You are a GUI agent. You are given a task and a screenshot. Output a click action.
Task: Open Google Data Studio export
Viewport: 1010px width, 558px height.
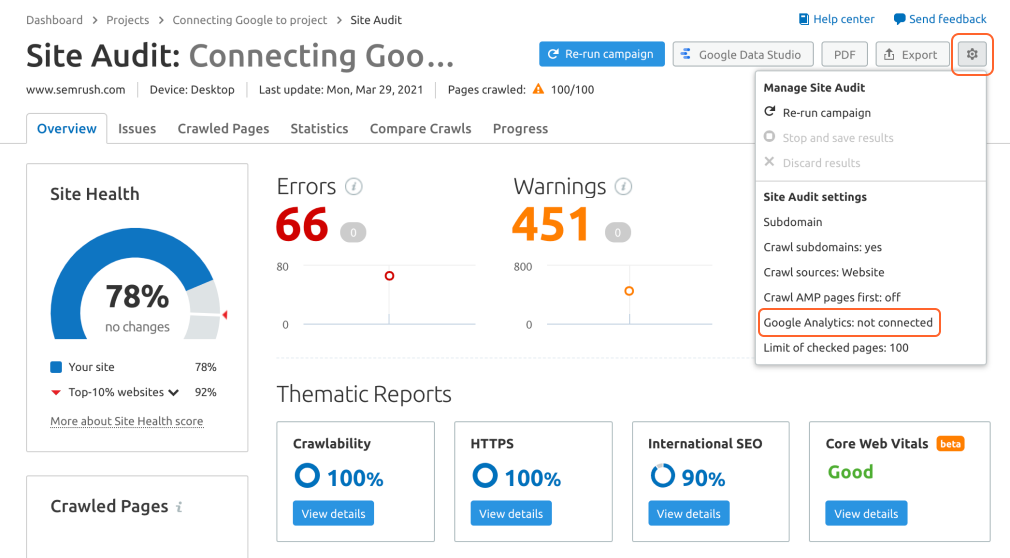743,55
